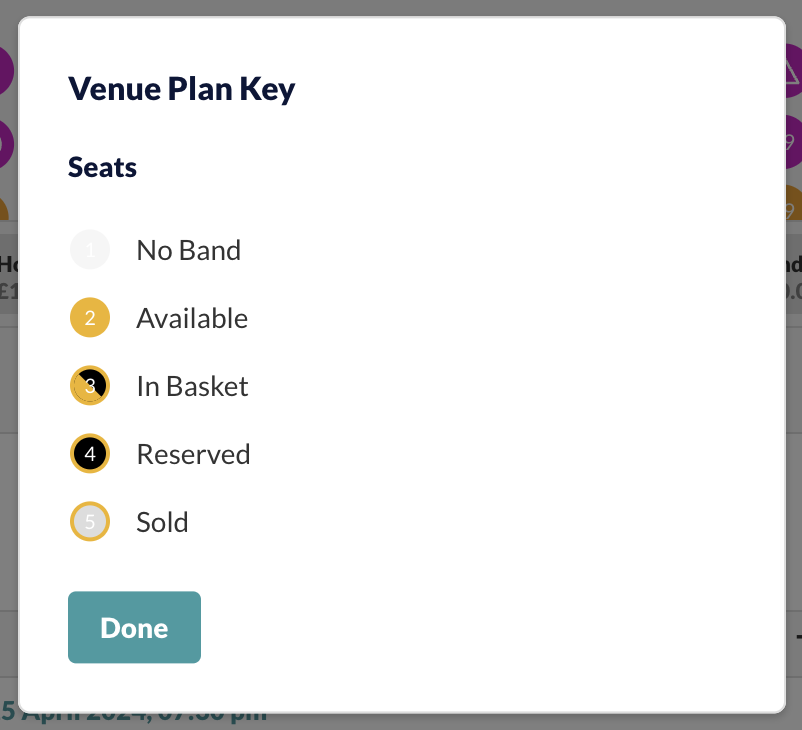Click the Sold label text

163,522
